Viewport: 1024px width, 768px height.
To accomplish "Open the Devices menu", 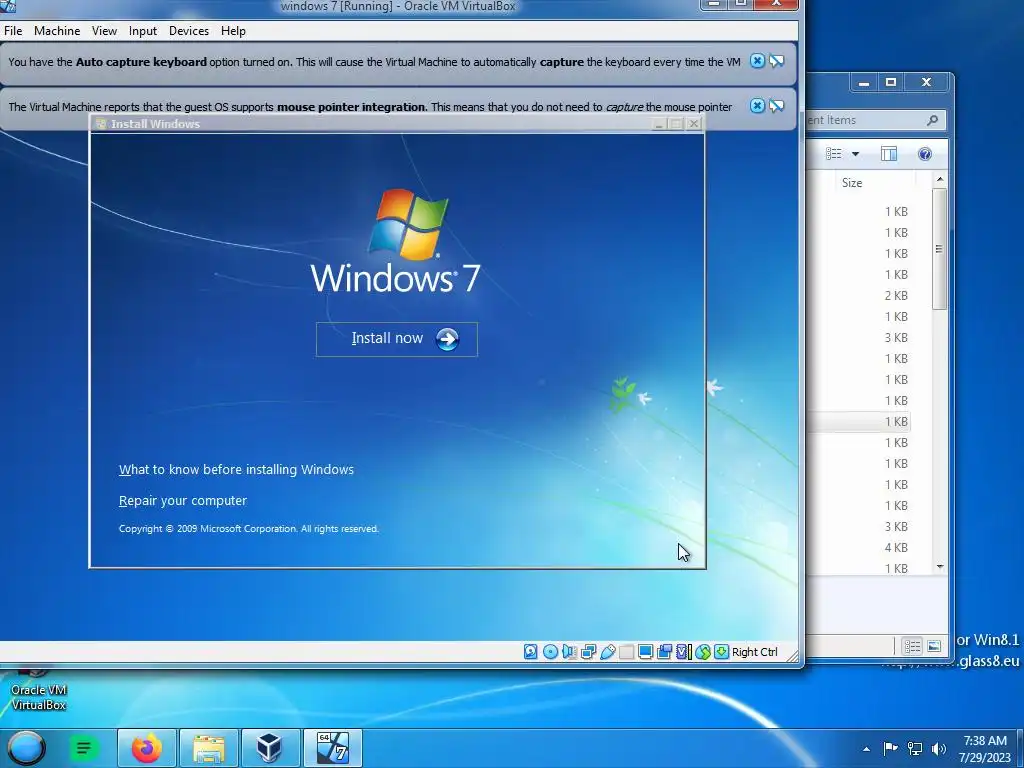I will 189,31.
